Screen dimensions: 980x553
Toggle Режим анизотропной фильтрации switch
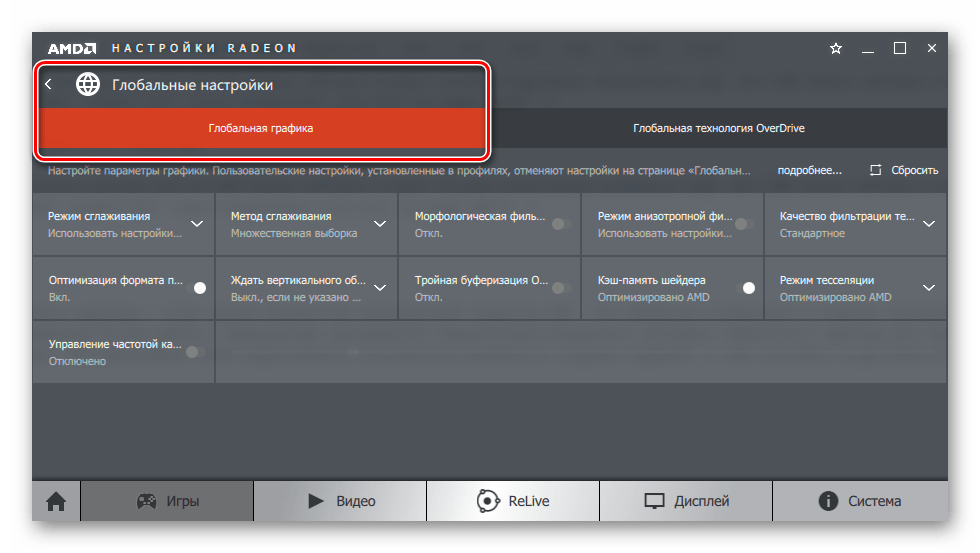[744, 224]
